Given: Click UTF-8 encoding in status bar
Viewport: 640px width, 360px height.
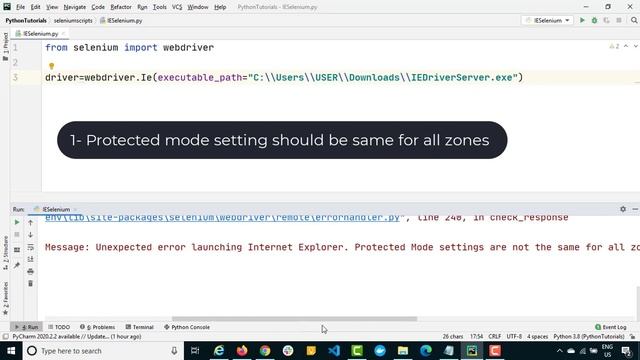Looking at the screenshot, I should click(x=514, y=336).
